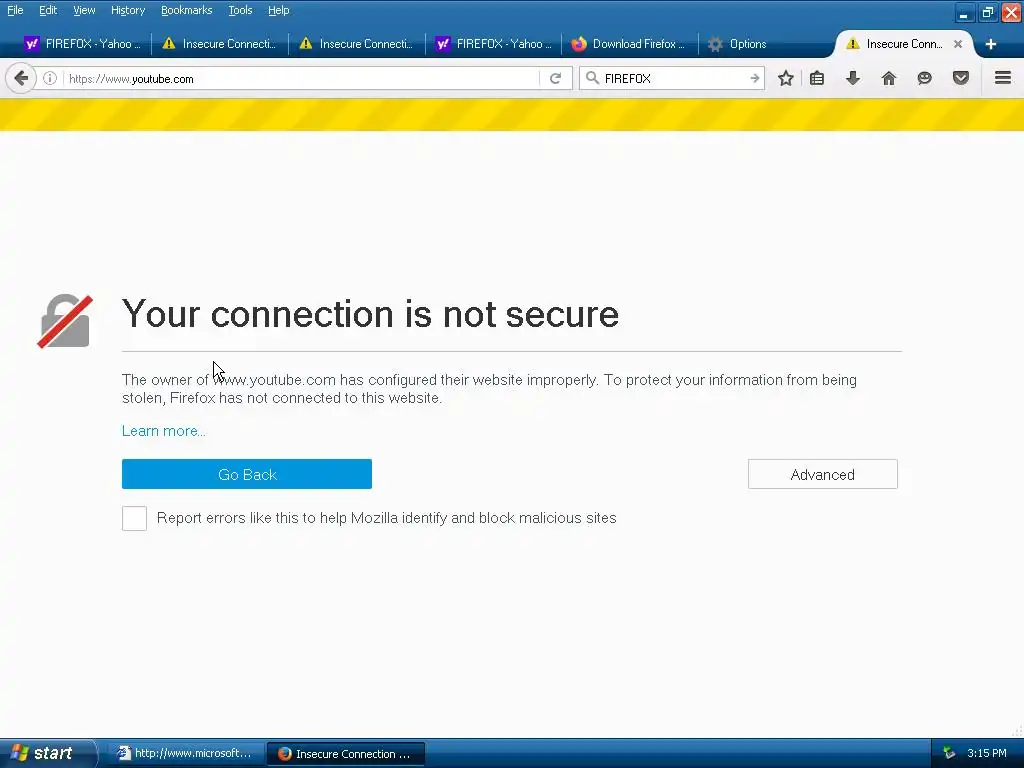Image resolution: width=1024 pixels, height=768 pixels.
Task: Switch to the microsoft.com taskbar window
Action: click(x=185, y=754)
